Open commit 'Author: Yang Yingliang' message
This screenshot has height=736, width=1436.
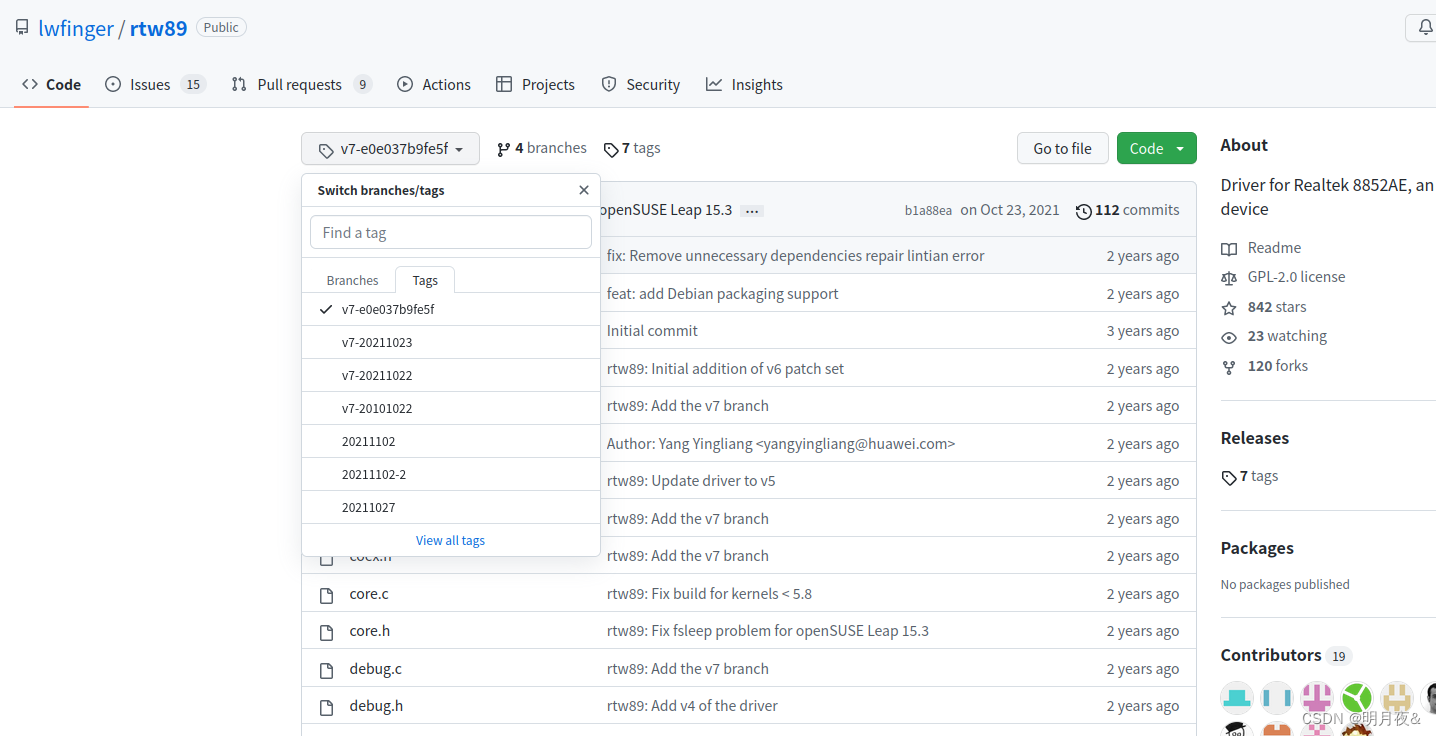click(x=781, y=443)
